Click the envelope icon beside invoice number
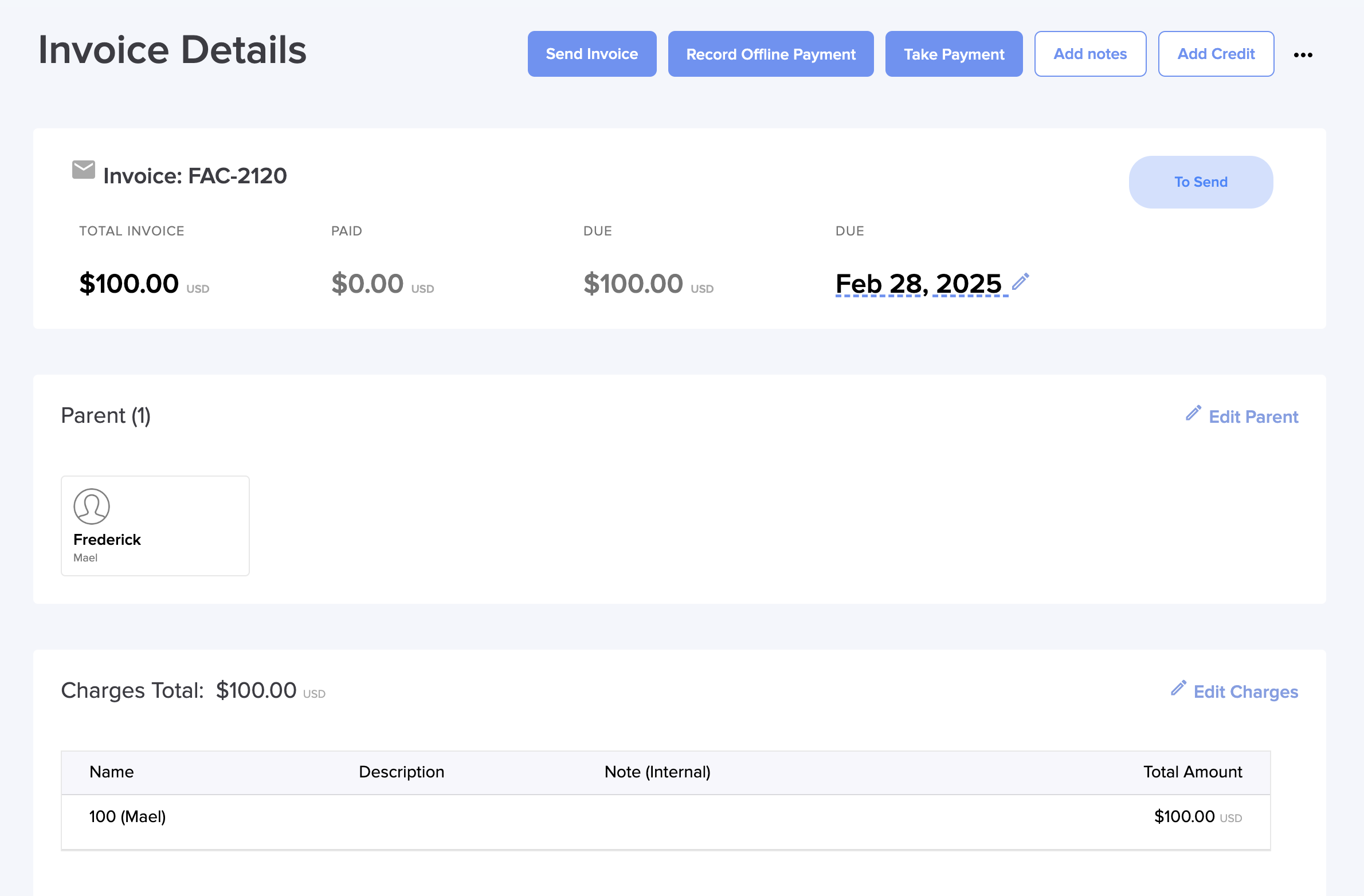The height and width of the screenshot is (896, 1364). click(x=84, y=170)
